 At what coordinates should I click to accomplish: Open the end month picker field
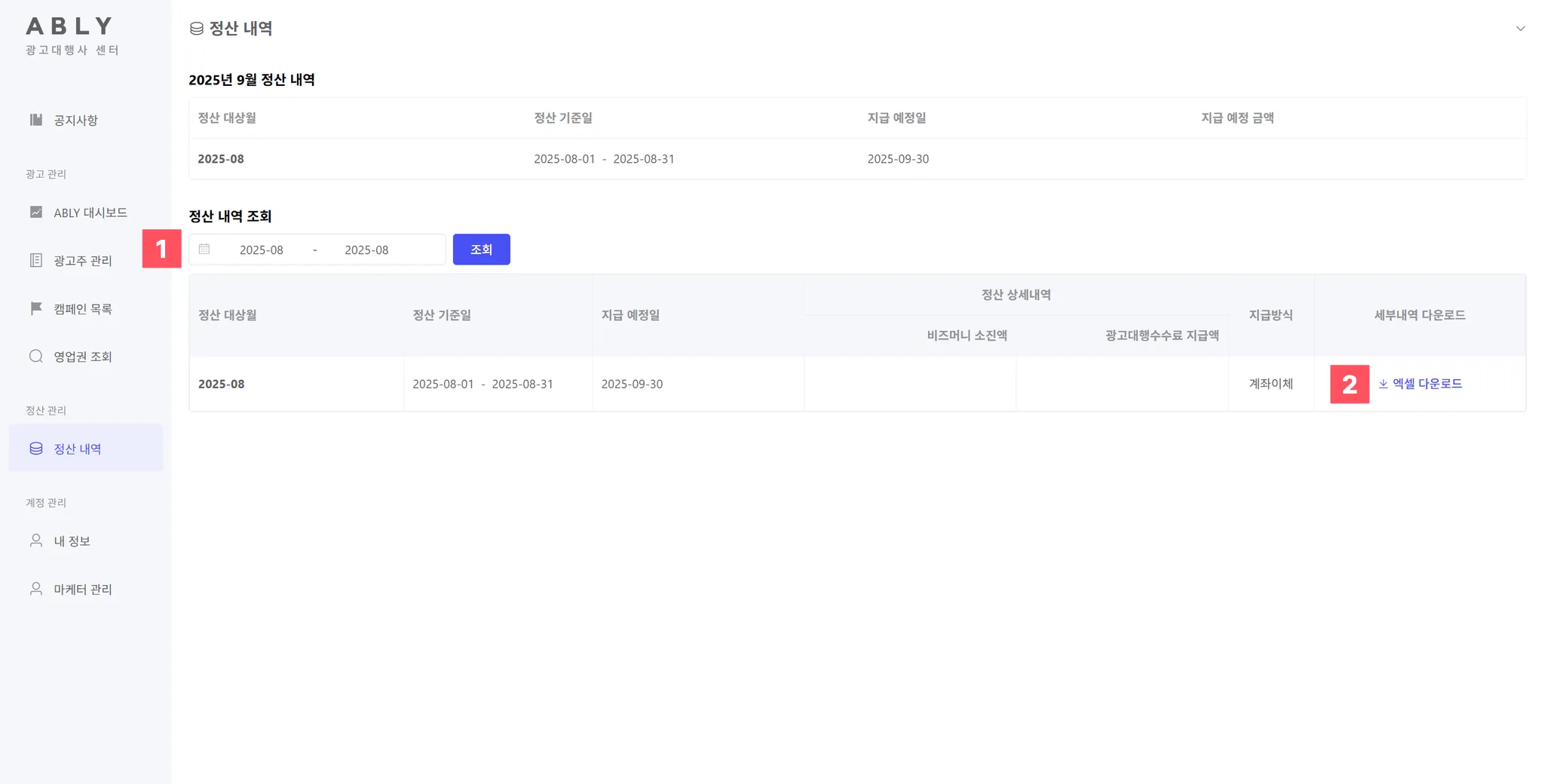tap(366, 250)
